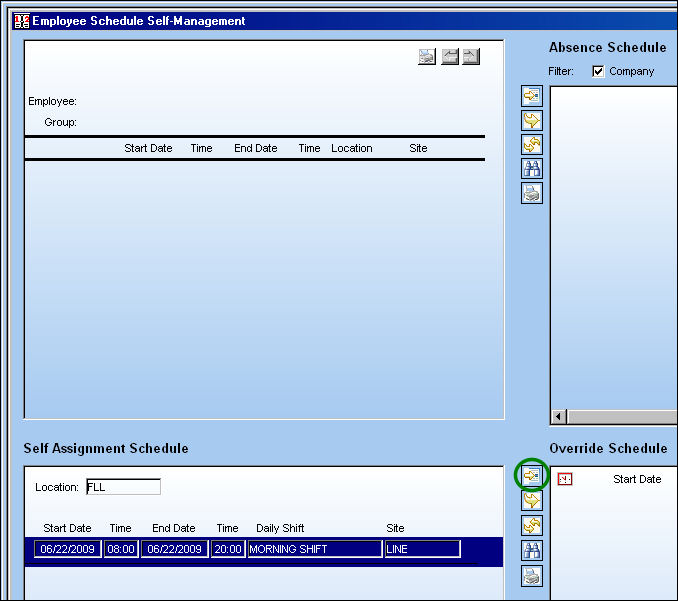This screenshot has width=678, height=601.
Task: Click the double-arrow refresh icon beside Override Schedule
Action: (531, 526)
